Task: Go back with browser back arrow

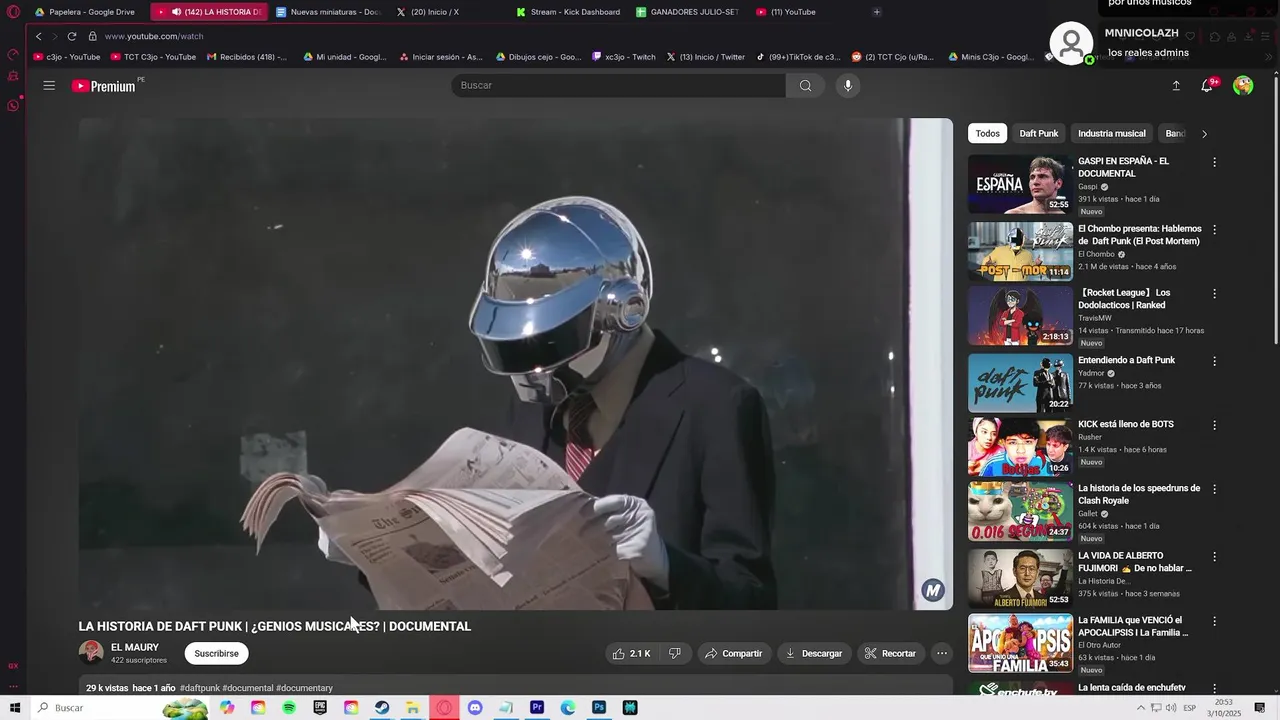Action: coord(39,36)
